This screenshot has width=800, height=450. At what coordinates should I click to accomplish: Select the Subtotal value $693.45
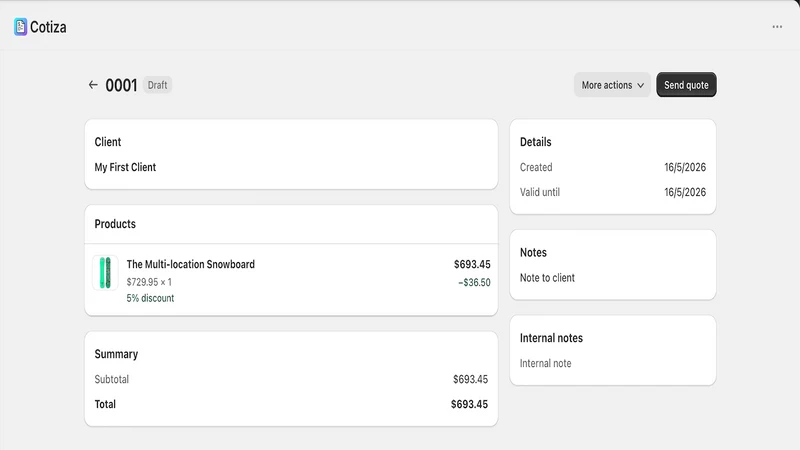[470, 379]
